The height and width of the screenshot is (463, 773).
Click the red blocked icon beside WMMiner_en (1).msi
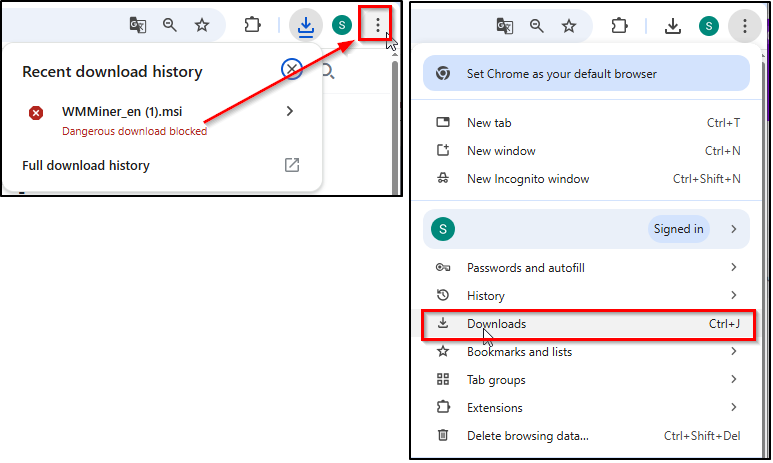(x=35, y=113)
